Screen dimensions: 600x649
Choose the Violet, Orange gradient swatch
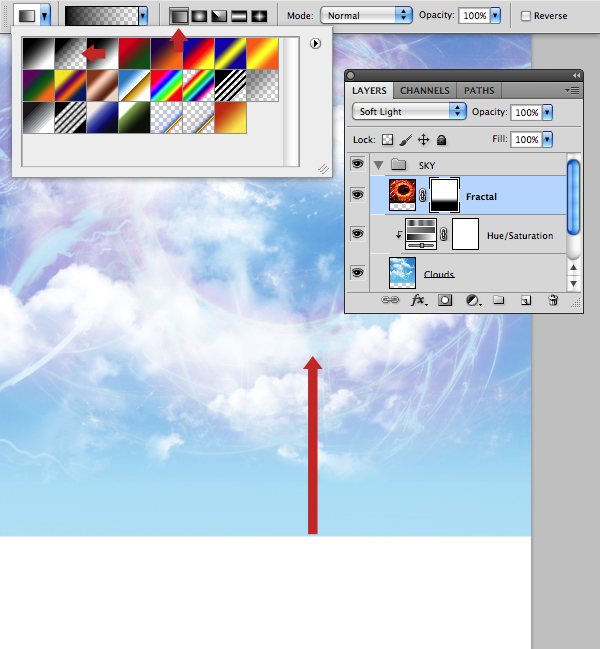166,54
